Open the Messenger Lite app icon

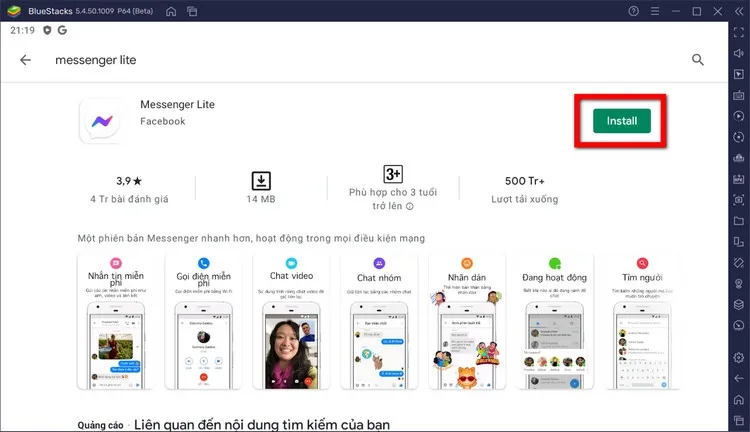pos(102,121)
